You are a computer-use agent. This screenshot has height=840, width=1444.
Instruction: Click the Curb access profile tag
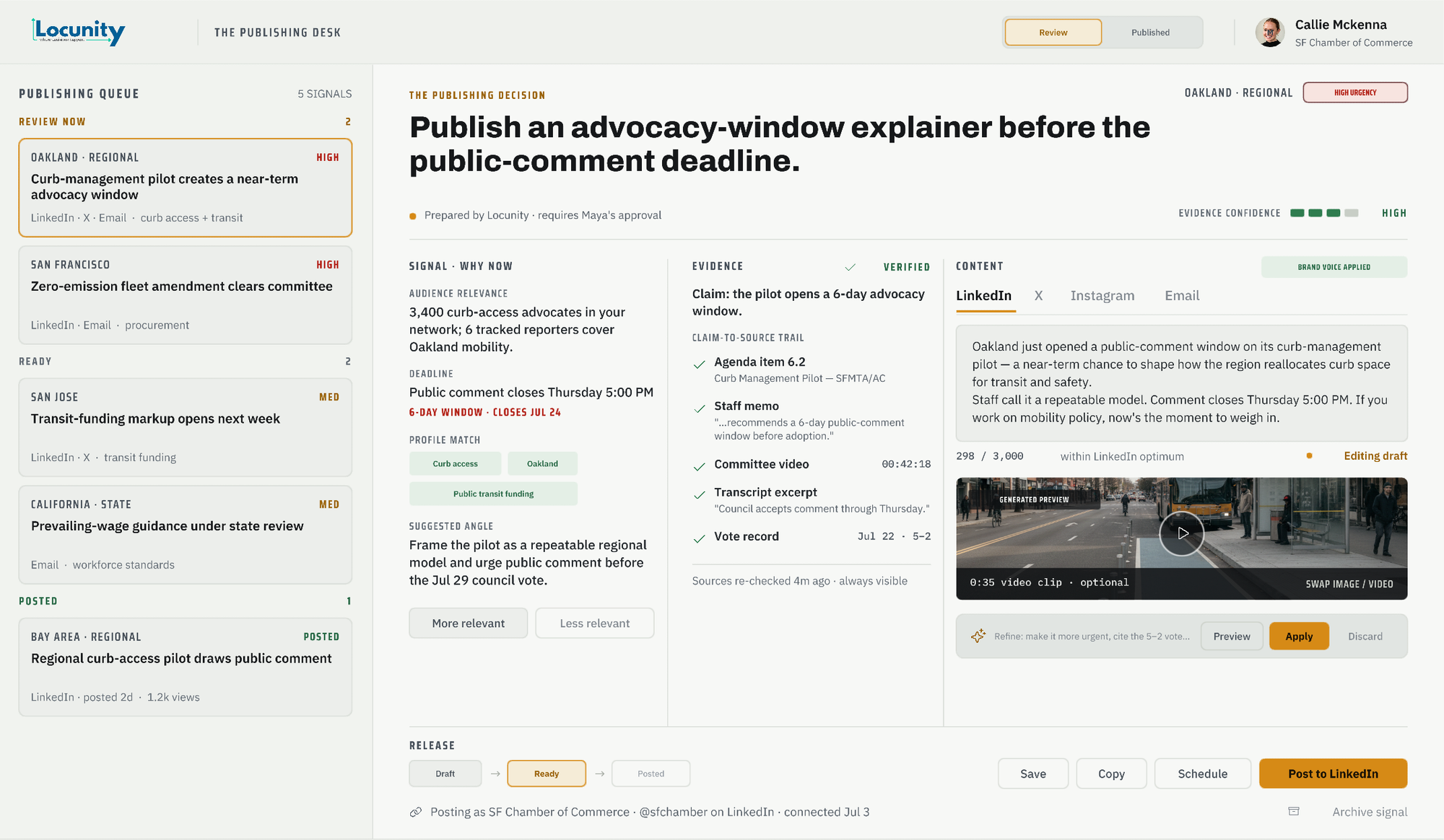click(x=455, y=463)
